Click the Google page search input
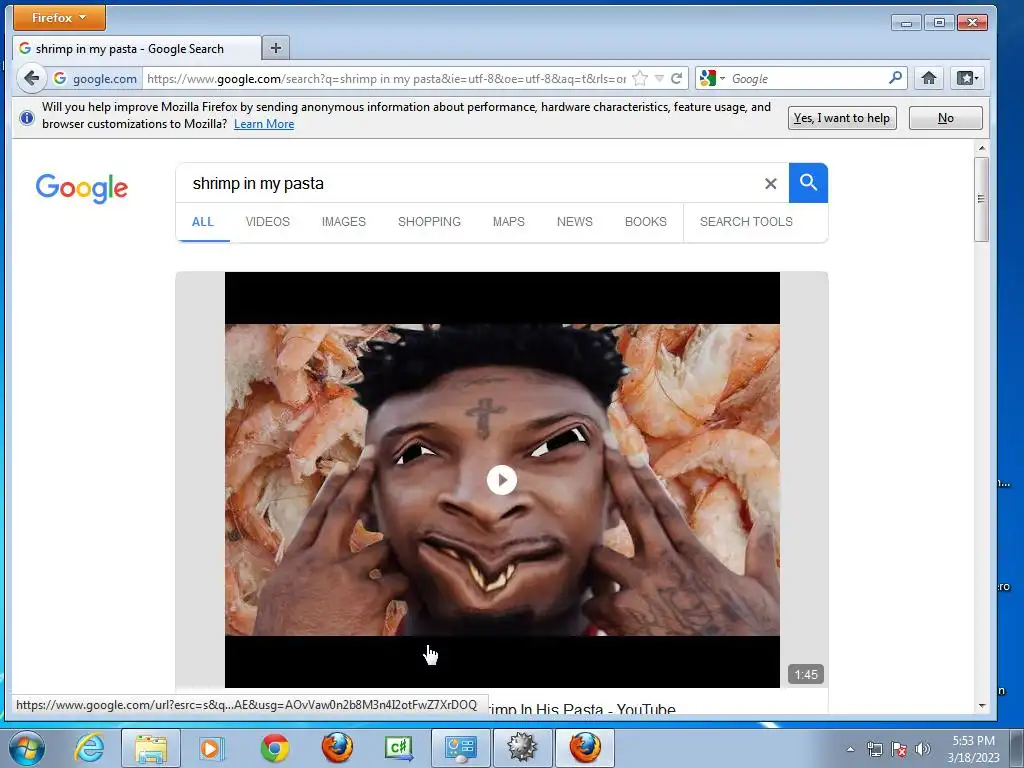The image size is (1024, 768). tap(470, 184)
